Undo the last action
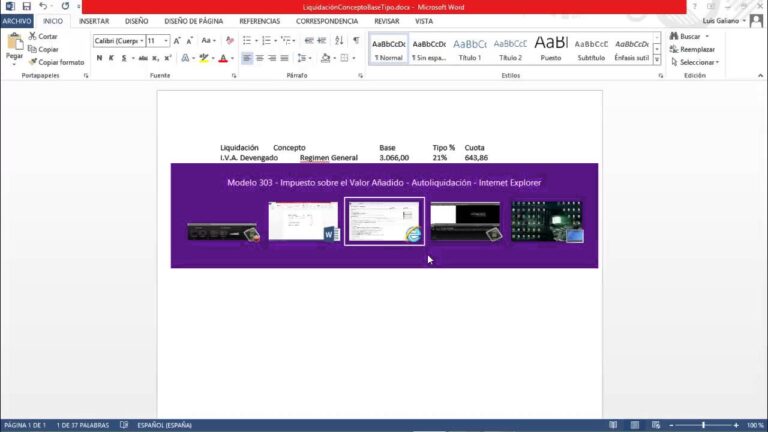Screen dimensions: 768x432 [43, 6]
